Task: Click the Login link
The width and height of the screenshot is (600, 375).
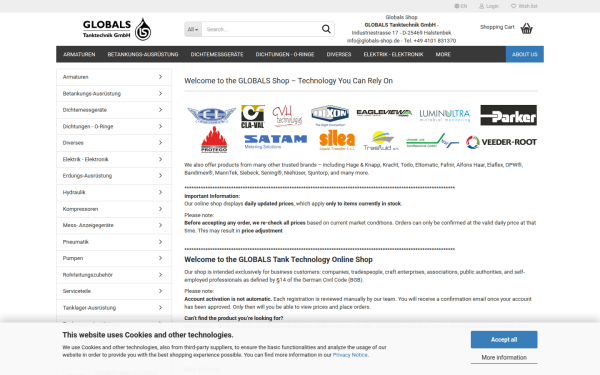Action: click(492, 6)
